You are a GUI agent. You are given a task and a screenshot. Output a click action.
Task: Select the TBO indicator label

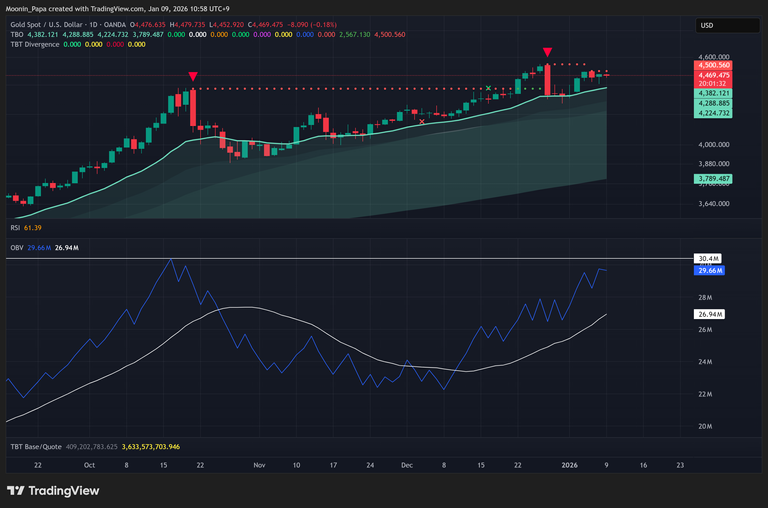coord(15,33)
